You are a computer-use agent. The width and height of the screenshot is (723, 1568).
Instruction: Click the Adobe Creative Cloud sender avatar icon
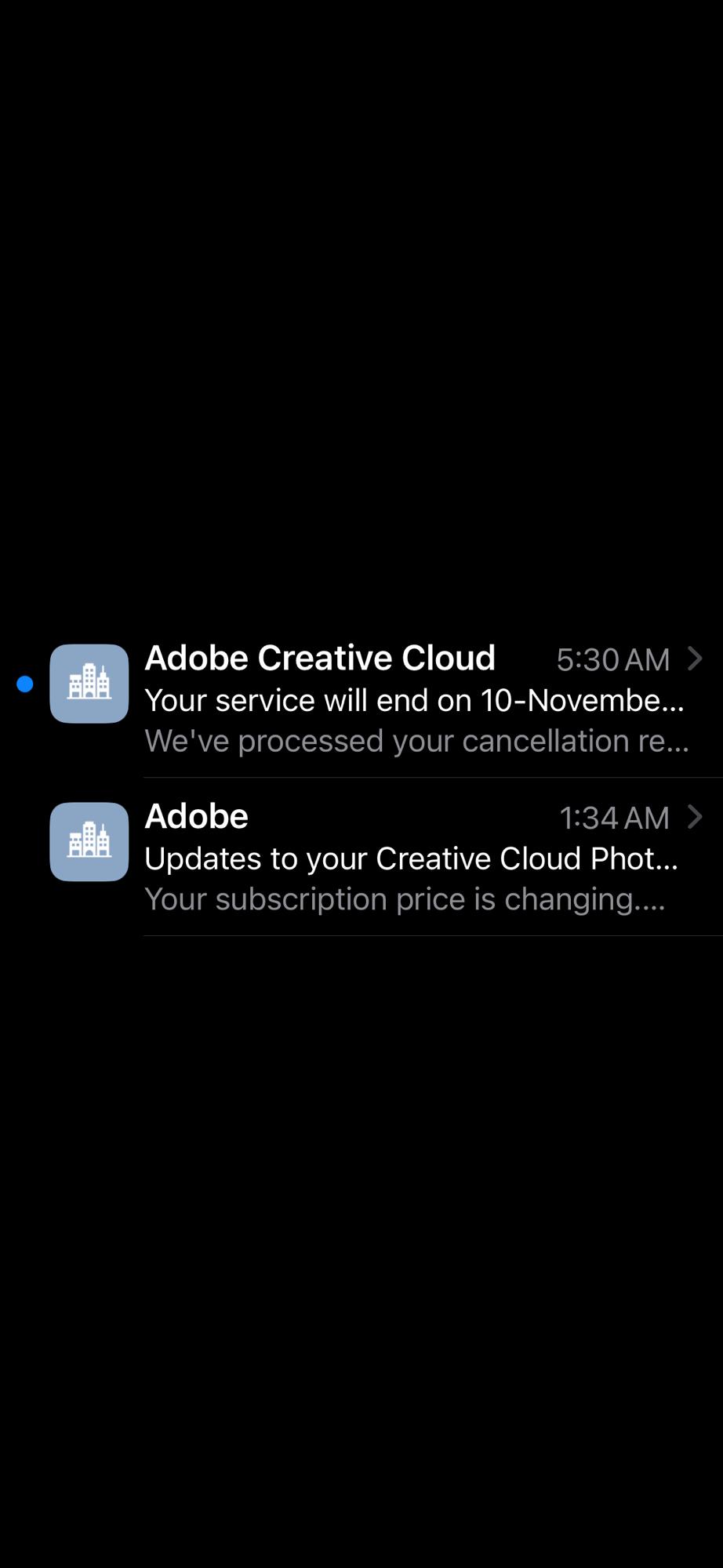89,684
